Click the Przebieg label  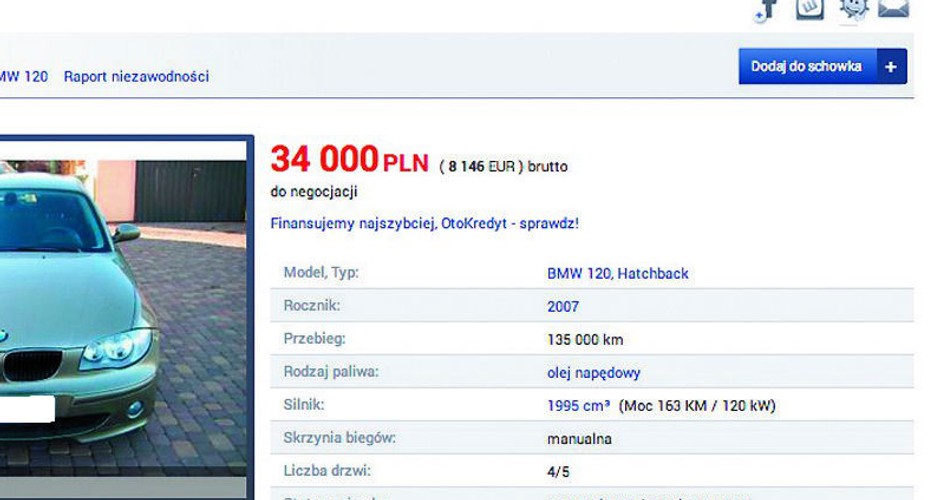point(314,339)
